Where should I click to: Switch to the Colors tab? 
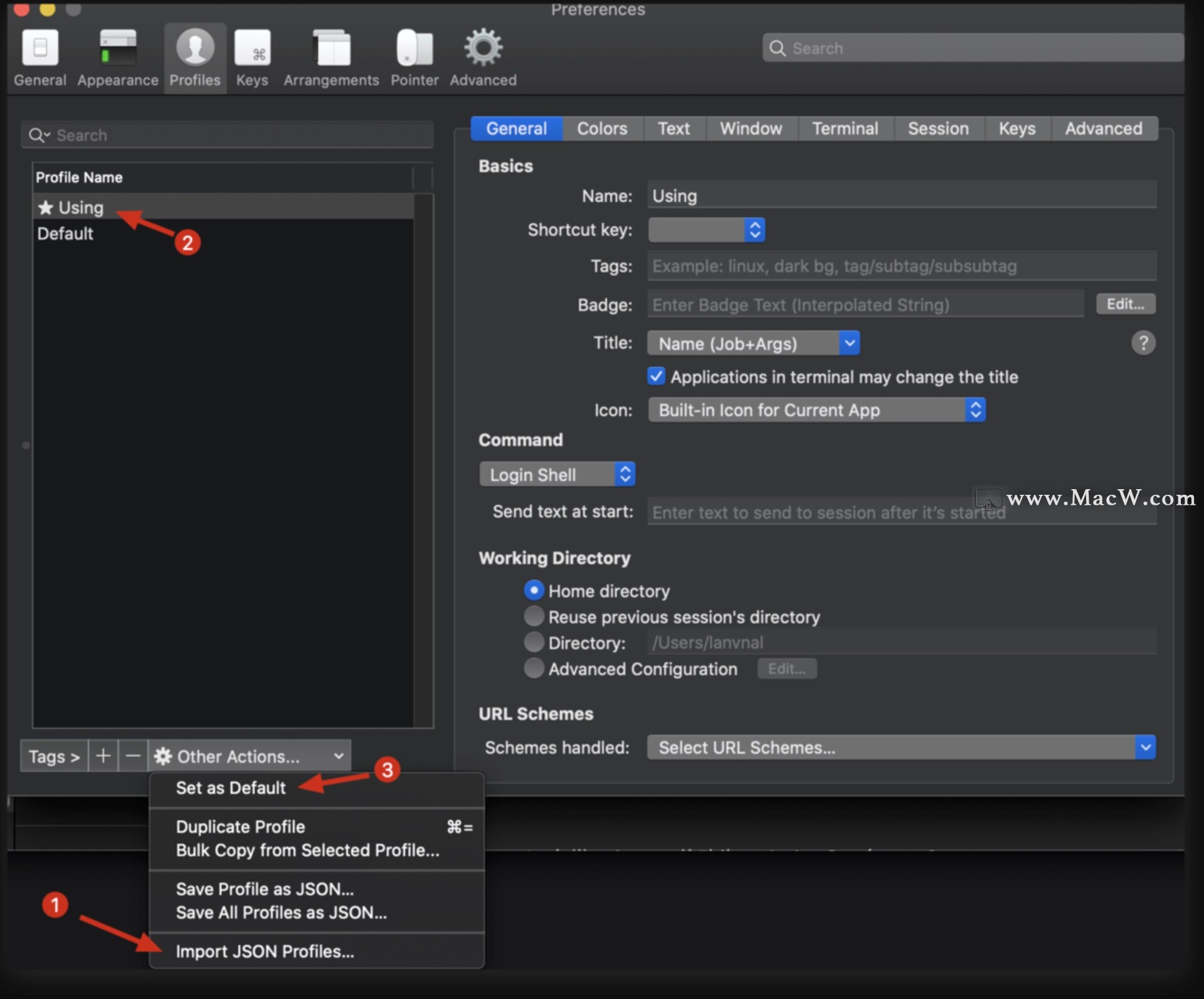click(x=602, y=129)
